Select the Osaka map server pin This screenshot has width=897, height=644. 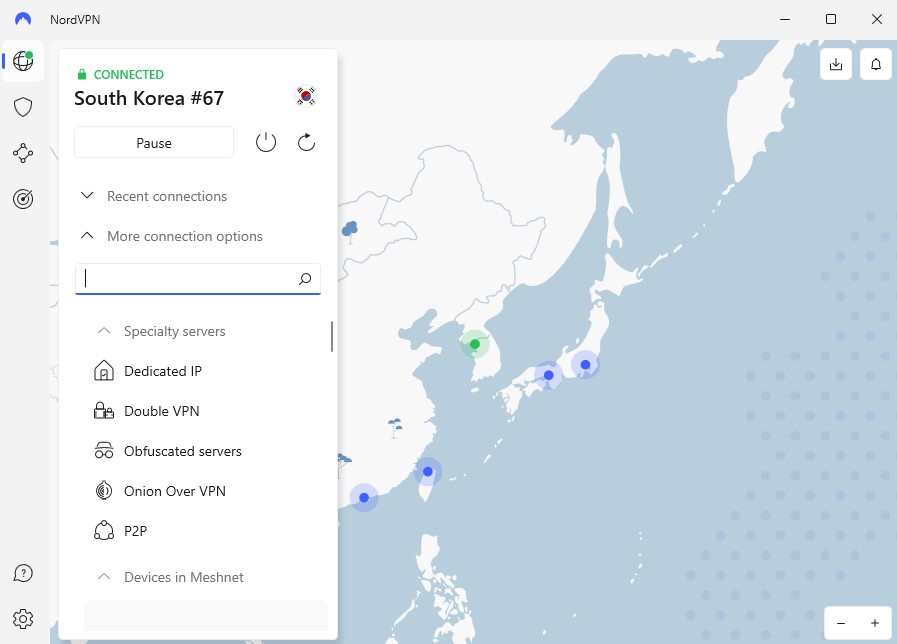point(549,375)
